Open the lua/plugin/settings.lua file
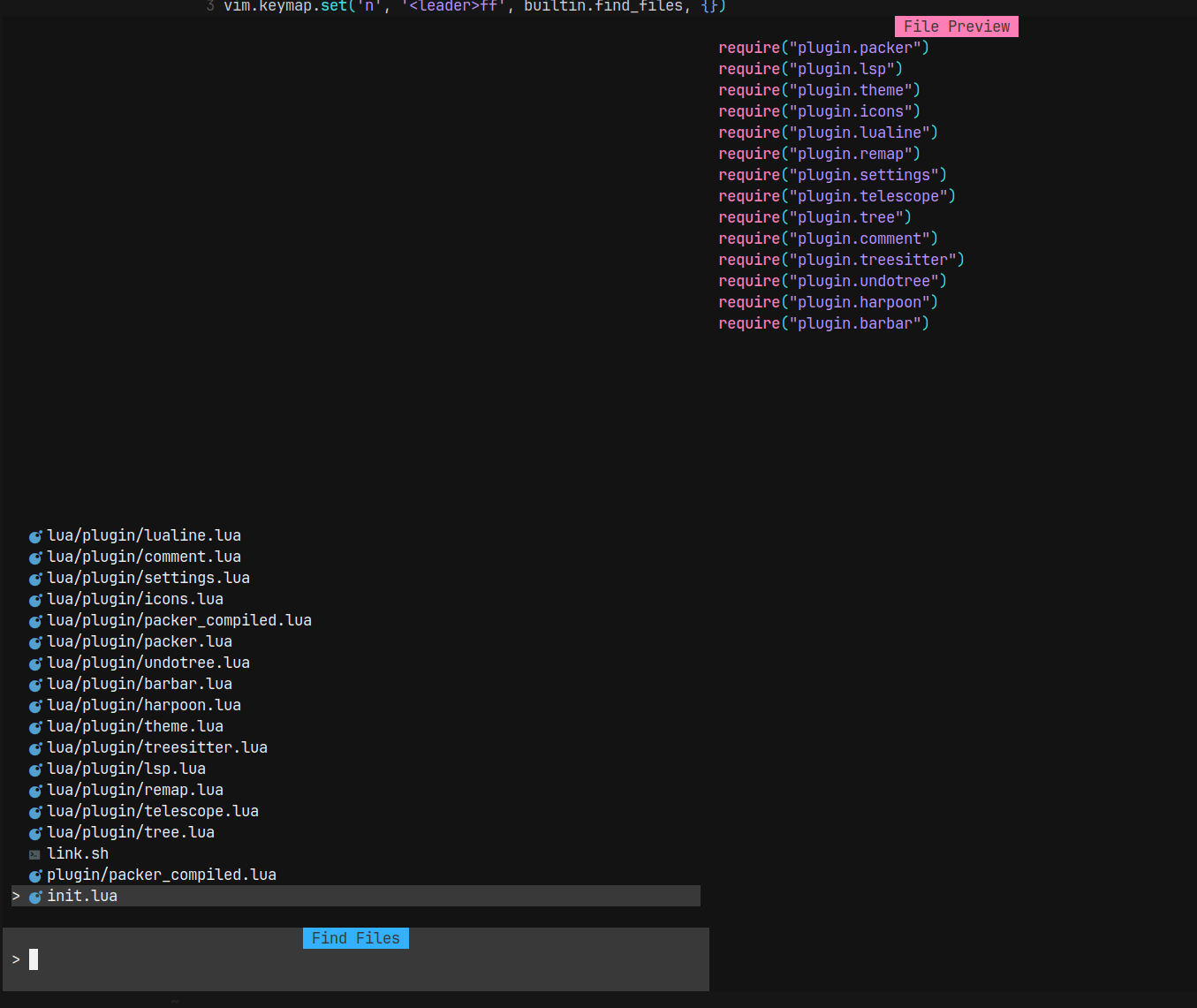Image resolution: width=1197 pixels, height=1008 pixels. pos(148,577)
